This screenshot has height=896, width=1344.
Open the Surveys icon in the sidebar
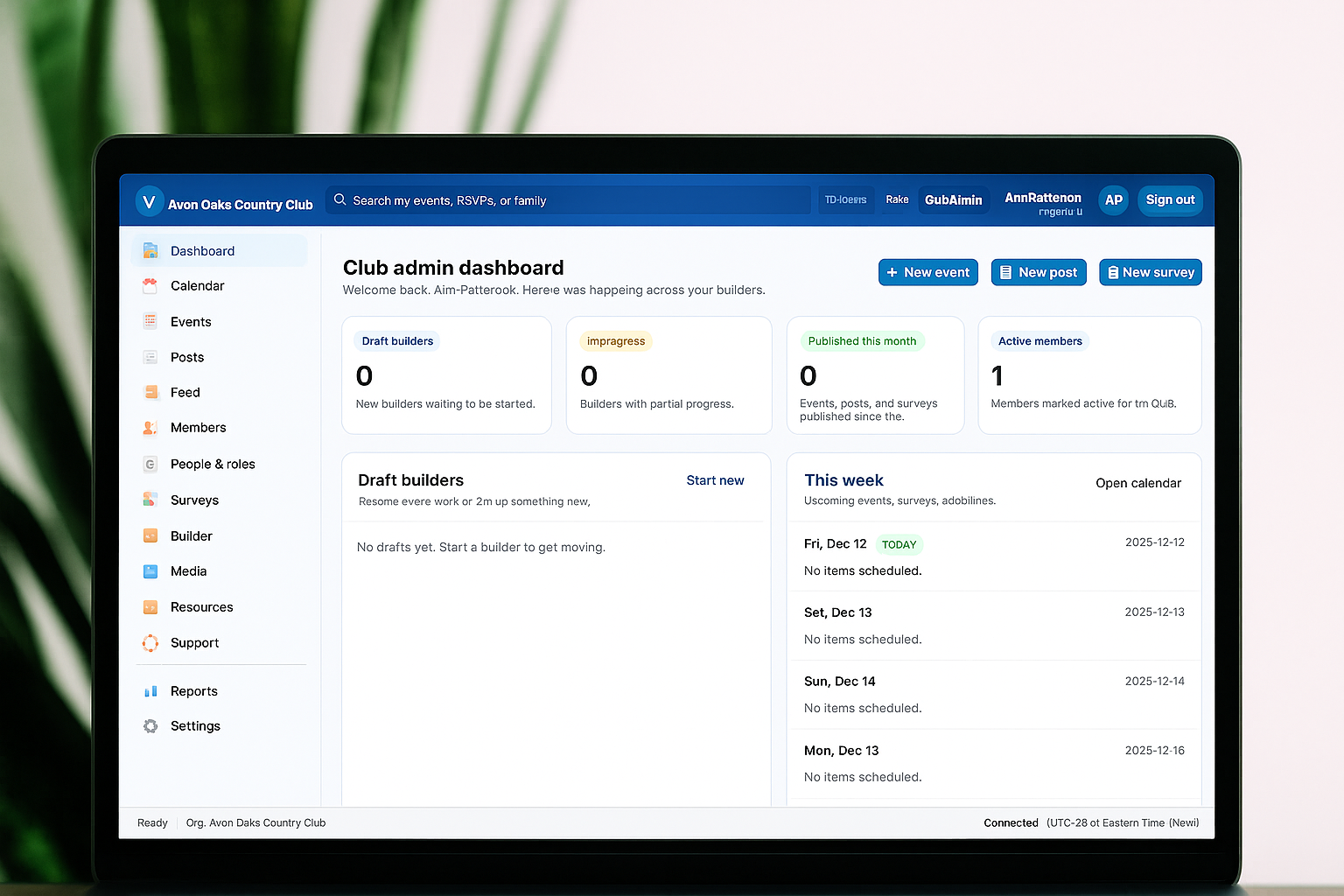(150, 500)
